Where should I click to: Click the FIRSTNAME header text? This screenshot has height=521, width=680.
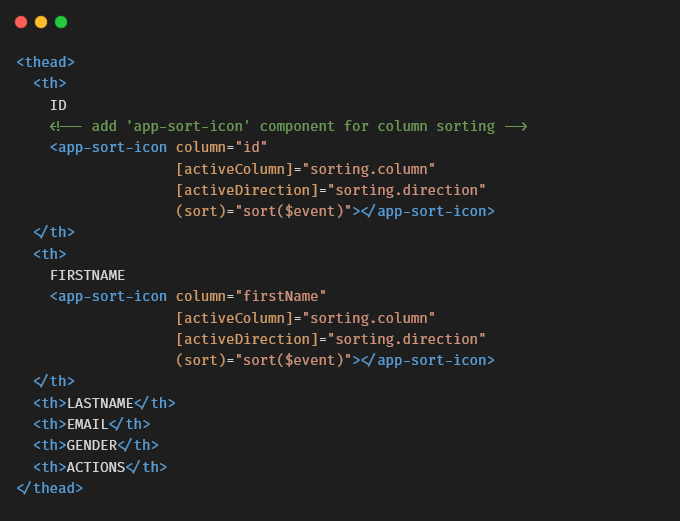(88, 275)
